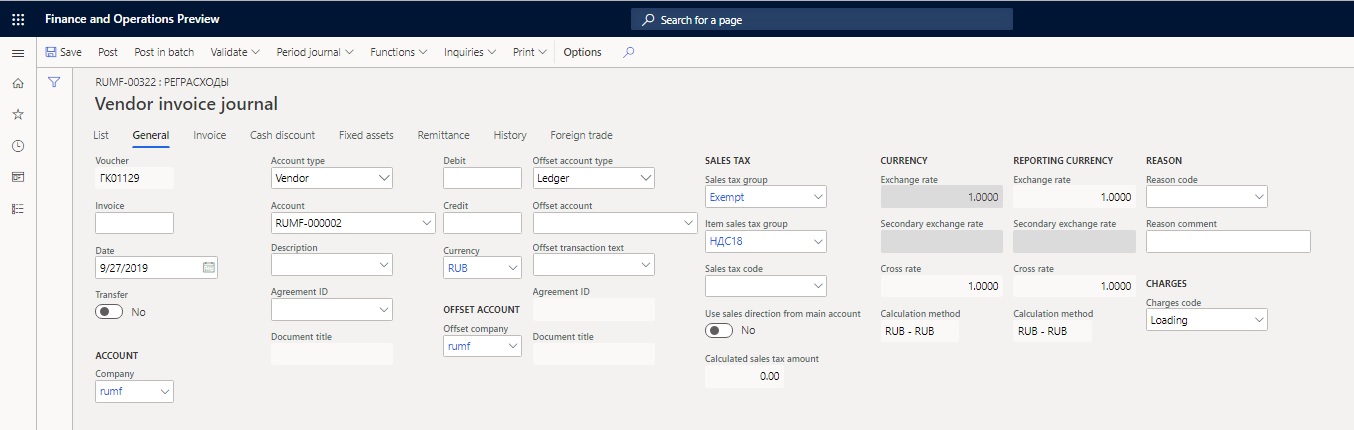
Task: Click the search icon in the action bar
Action: click(629, 52)
